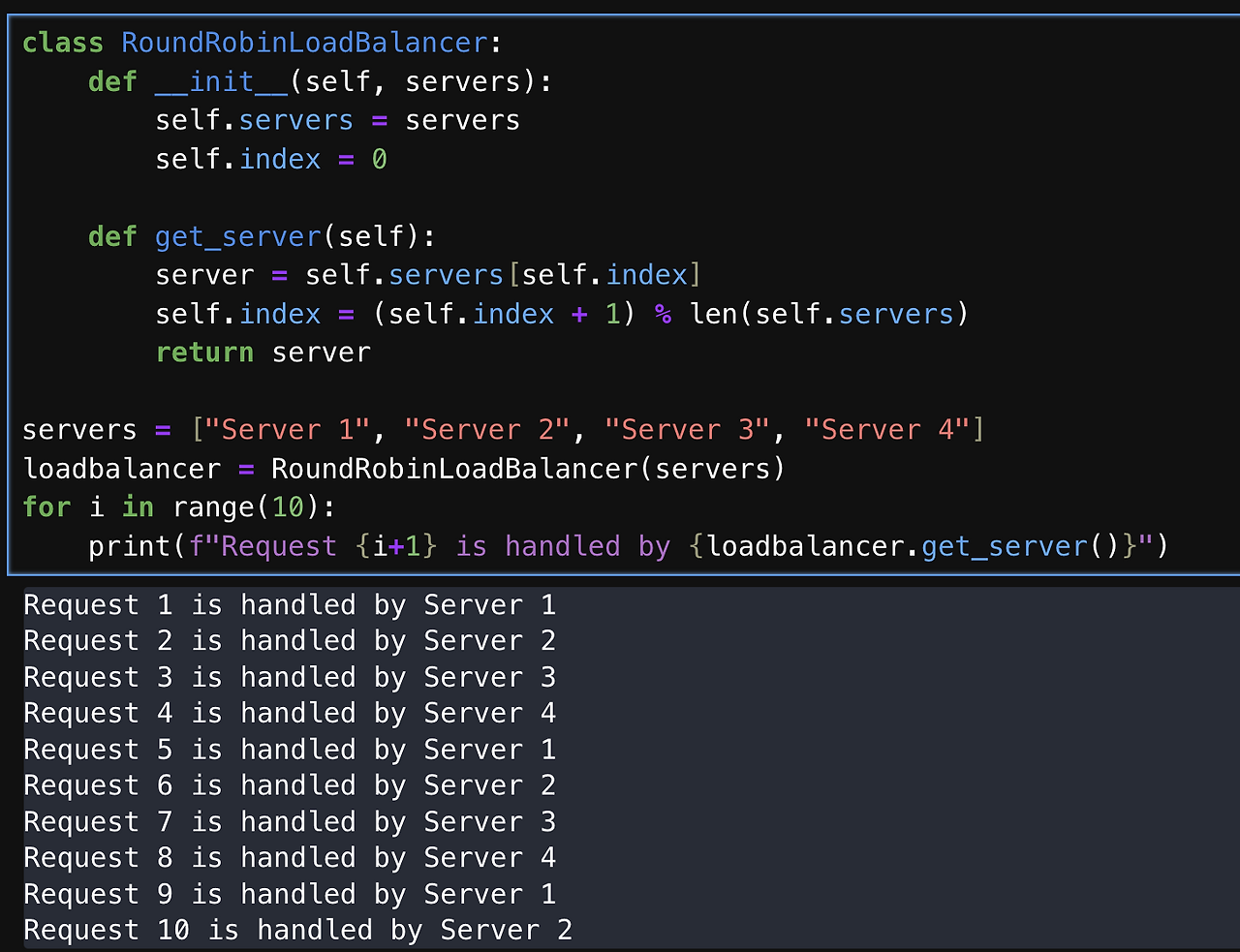
Task: Click output line "Request 9 is handled by Server 1"
Action: point(290,894)
